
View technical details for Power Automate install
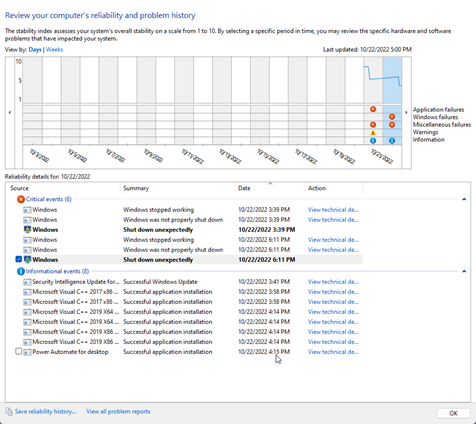333,352
